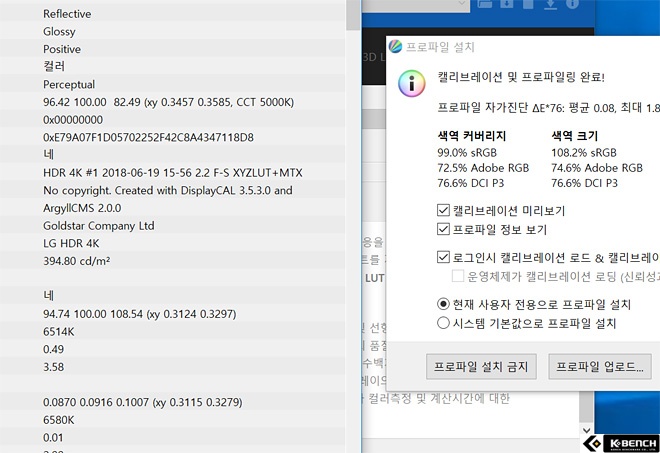The height and width of the screenshot is (453, 660).
Task: Click the 76.6% DCI P3 value under 색역 커버리지
Action: [x=471, y=183]
